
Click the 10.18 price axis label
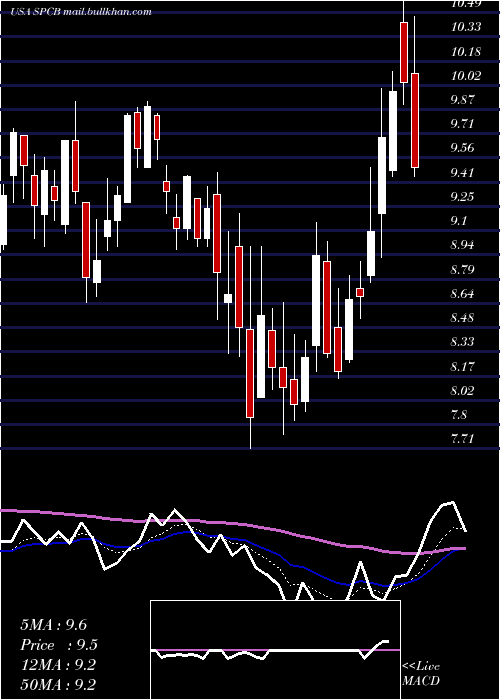pyautogui.click(x=466, y=52)
